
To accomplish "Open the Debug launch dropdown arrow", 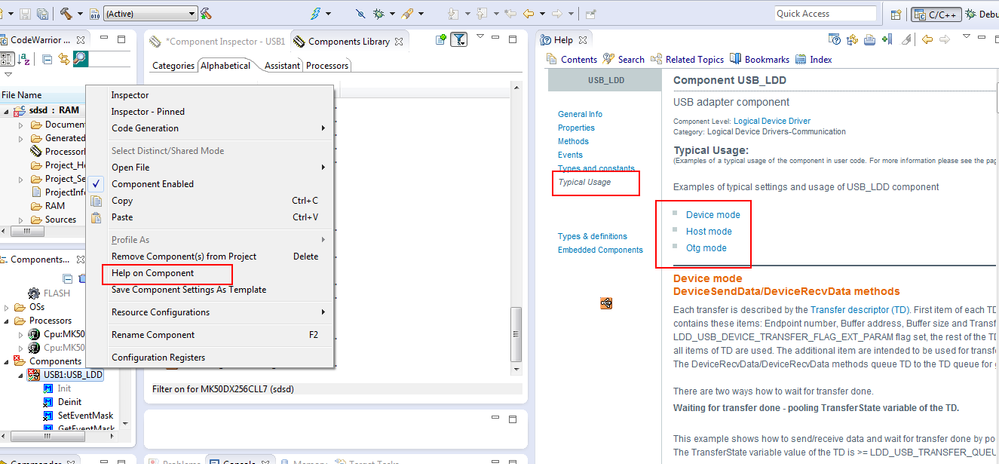I will [x=392, y=13].
